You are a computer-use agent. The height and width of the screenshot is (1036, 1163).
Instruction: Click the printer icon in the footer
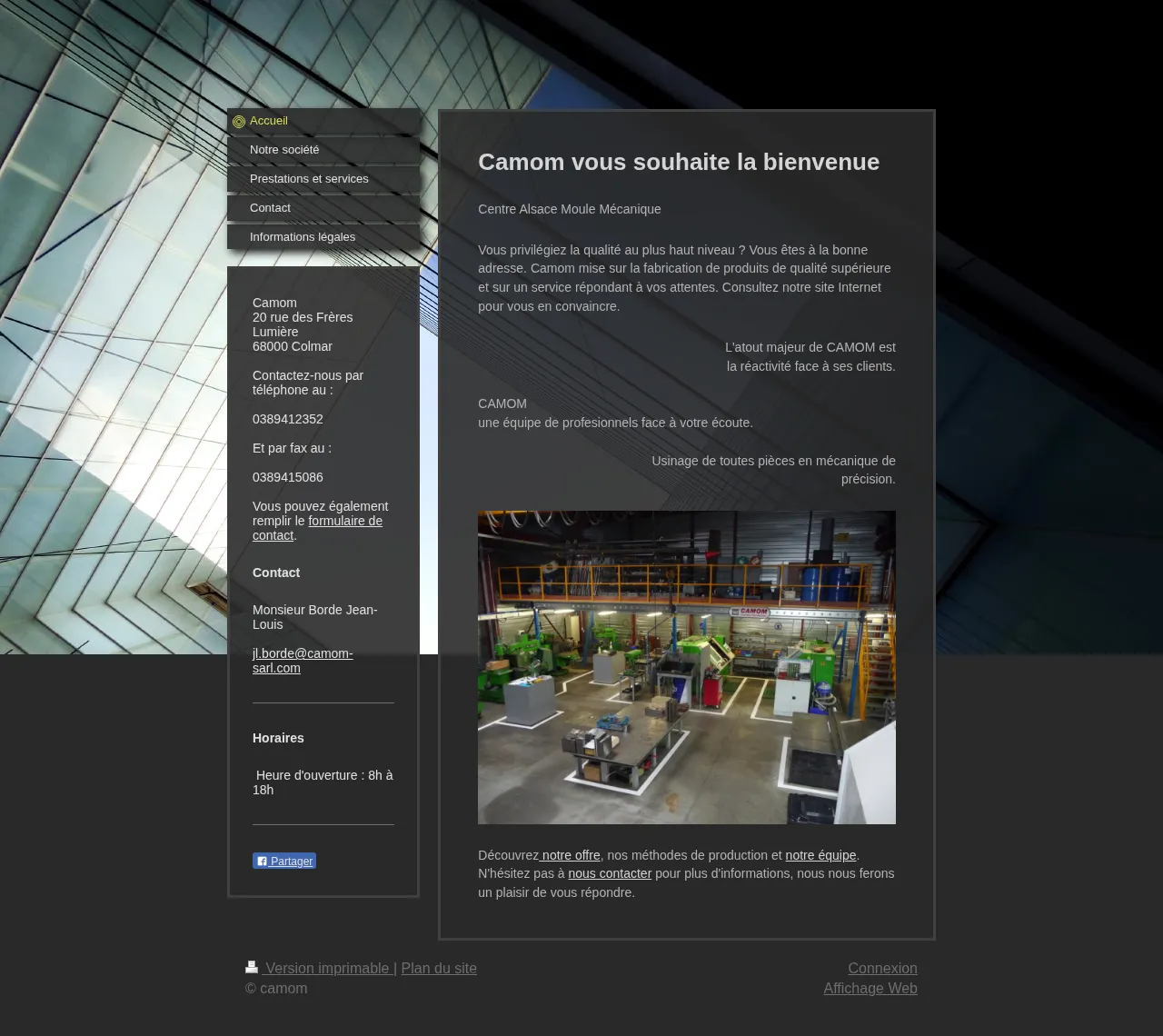tap(252, 967)
